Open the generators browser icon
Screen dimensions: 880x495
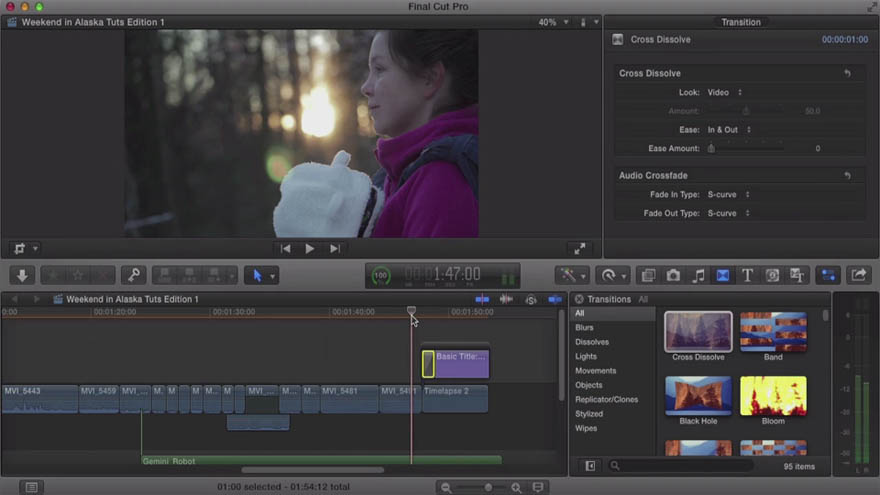click(x=772, y=275)
